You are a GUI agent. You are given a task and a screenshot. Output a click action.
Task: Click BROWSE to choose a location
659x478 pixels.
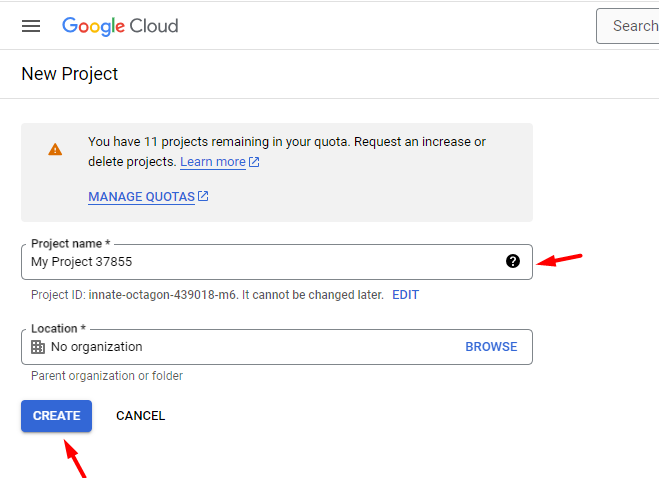491,346
